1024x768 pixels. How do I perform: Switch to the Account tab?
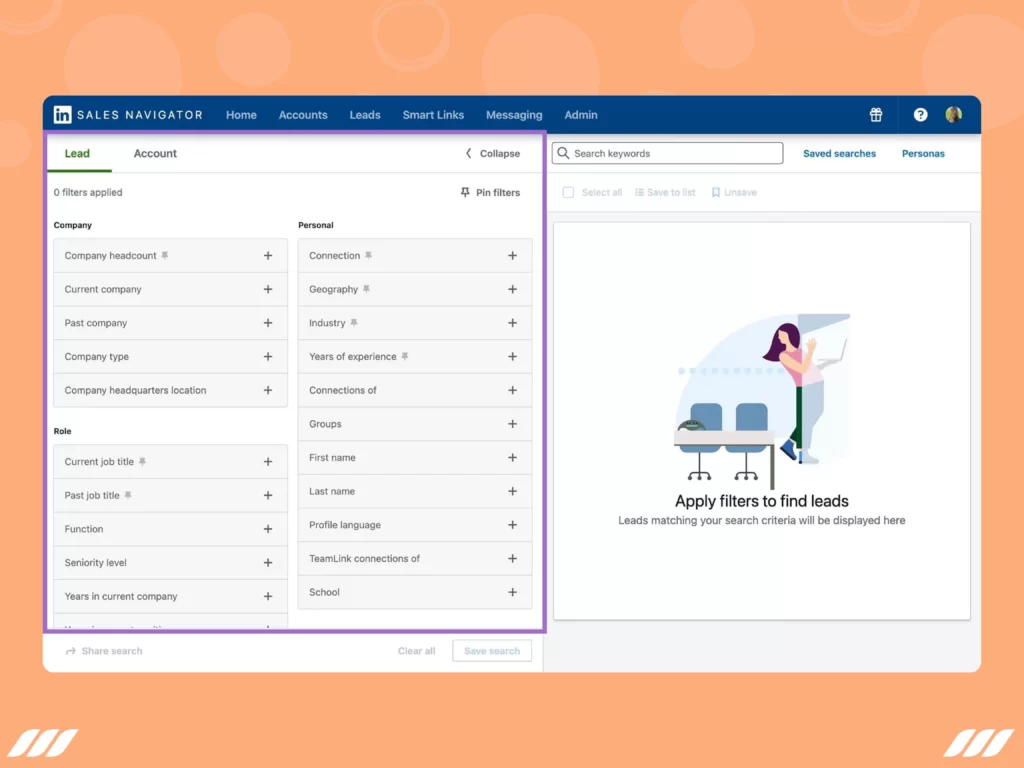(155, 153)
